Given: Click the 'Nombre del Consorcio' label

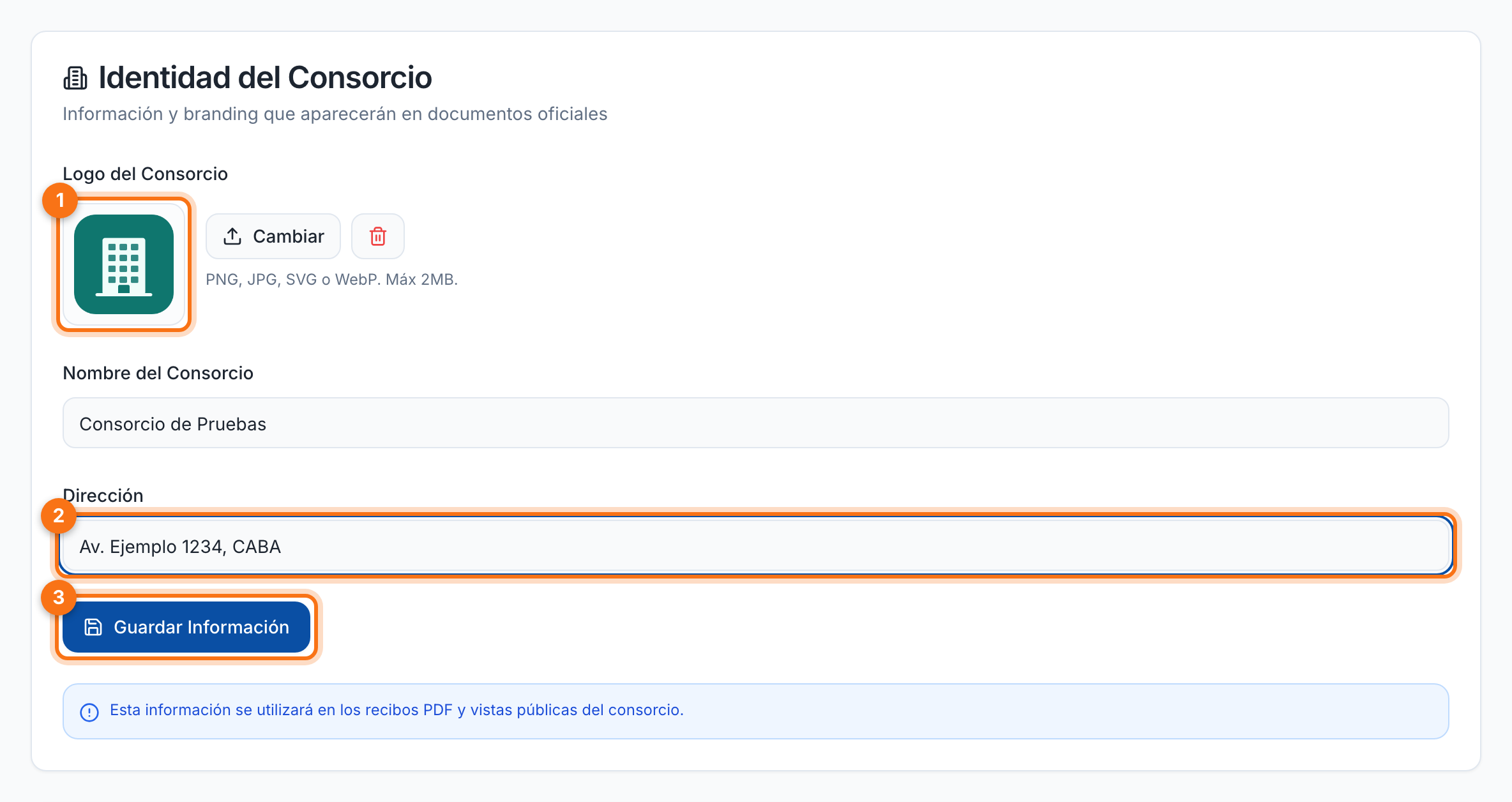Looking at the screenshot, I should coord(158,373).
